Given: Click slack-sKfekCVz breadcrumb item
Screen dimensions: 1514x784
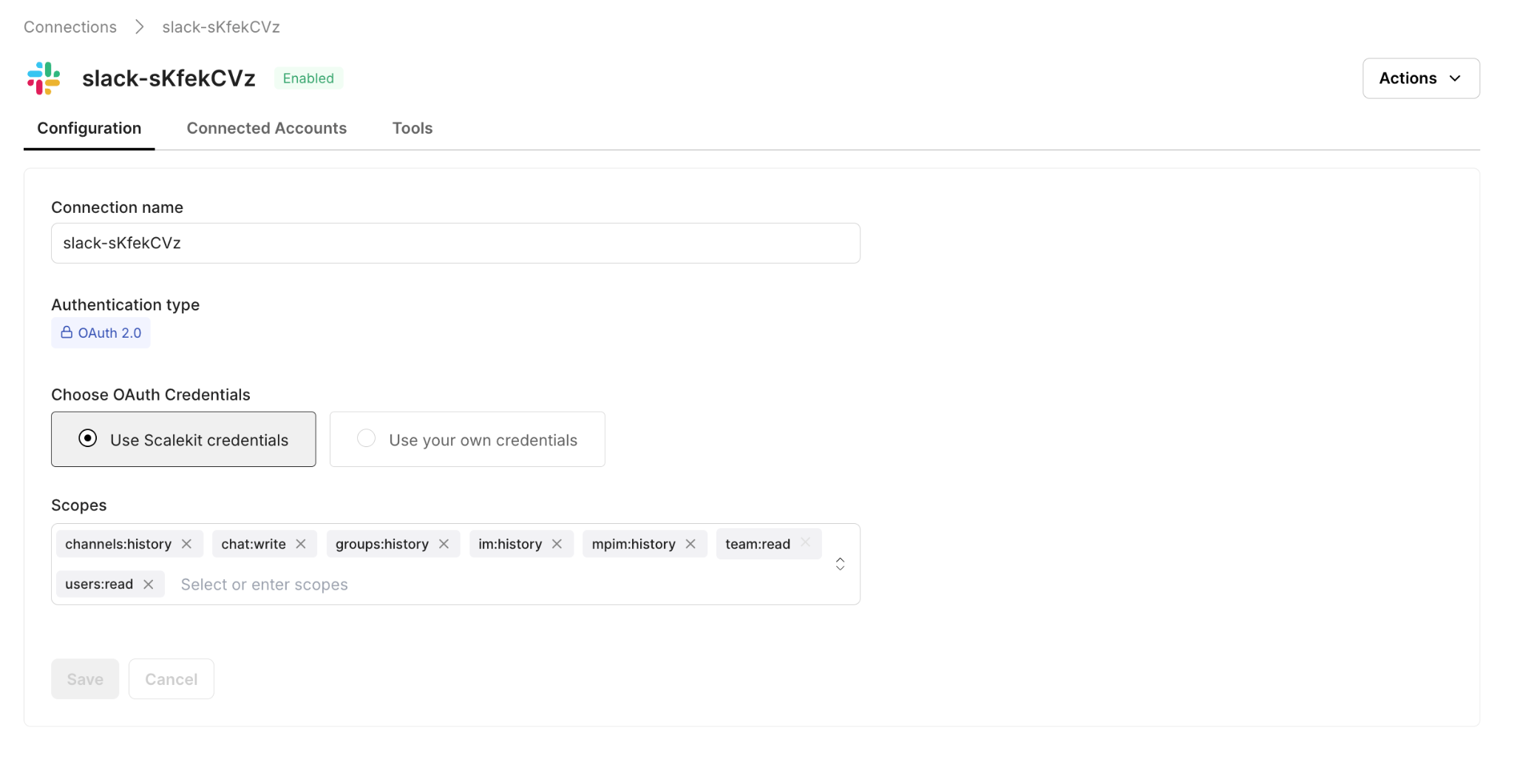Looking at the screenshot, I should pyautogui.click(x=221, y=27).
